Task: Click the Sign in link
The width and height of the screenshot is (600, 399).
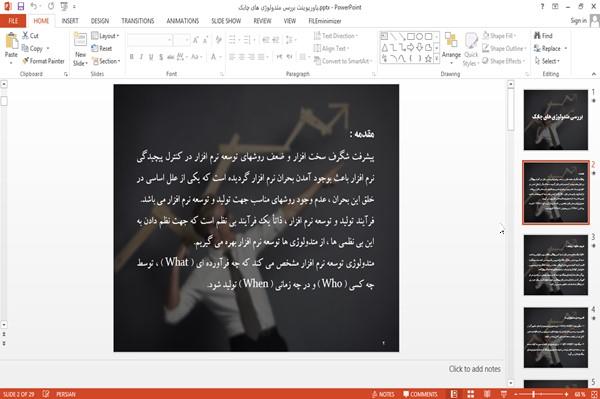Action: coord(578,21)
